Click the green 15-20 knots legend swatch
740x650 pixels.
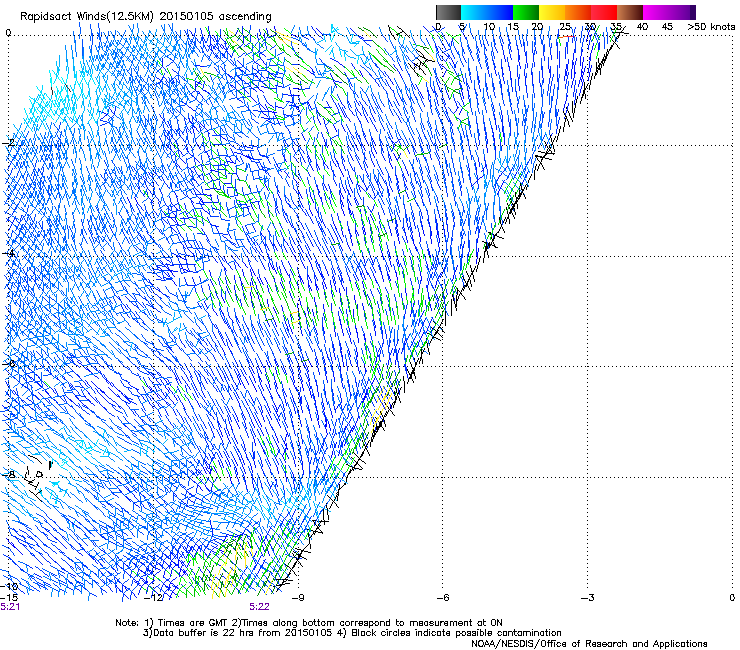click(526, 12)
